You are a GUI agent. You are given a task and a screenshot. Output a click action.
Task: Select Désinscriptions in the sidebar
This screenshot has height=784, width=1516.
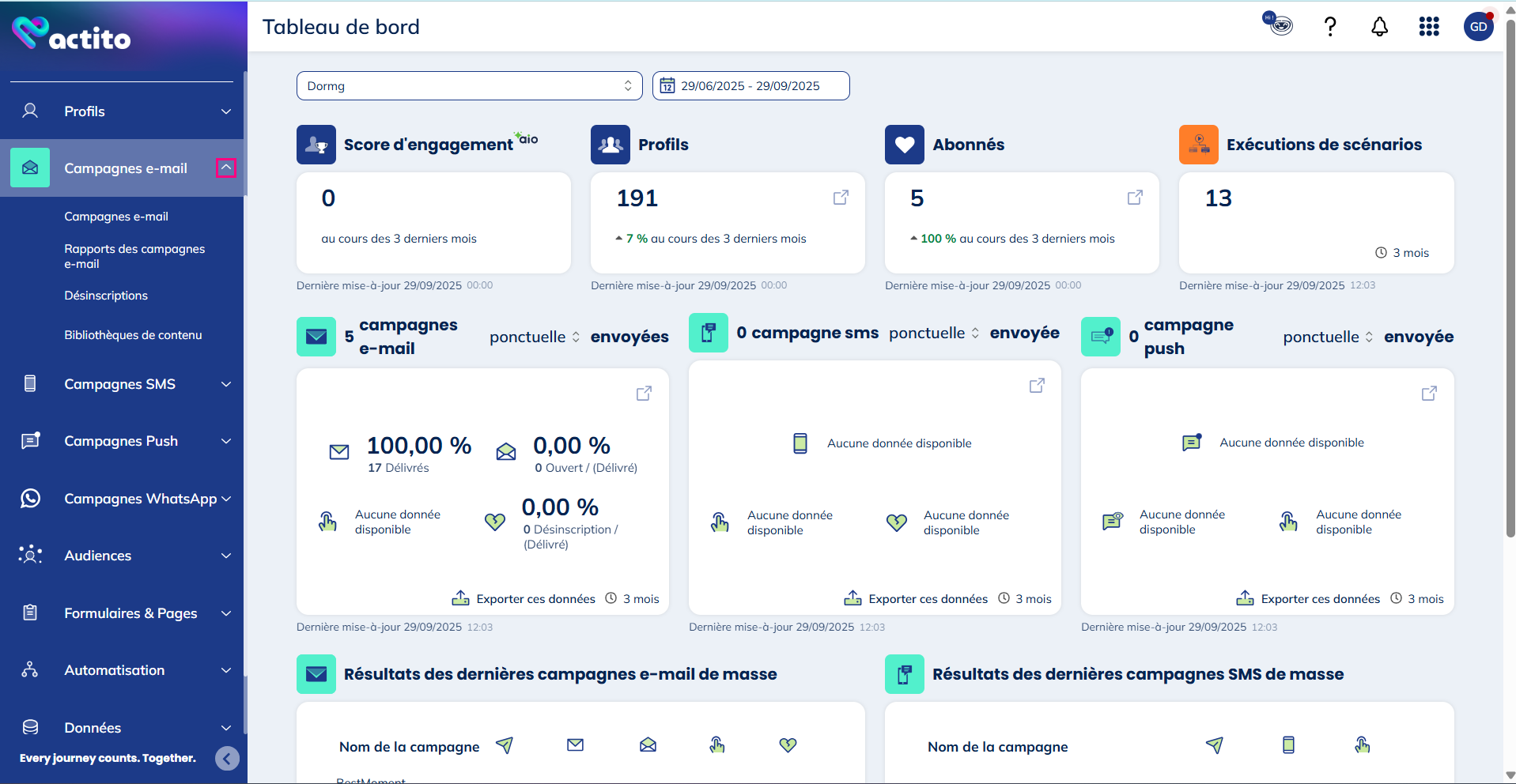coord(106,296)
